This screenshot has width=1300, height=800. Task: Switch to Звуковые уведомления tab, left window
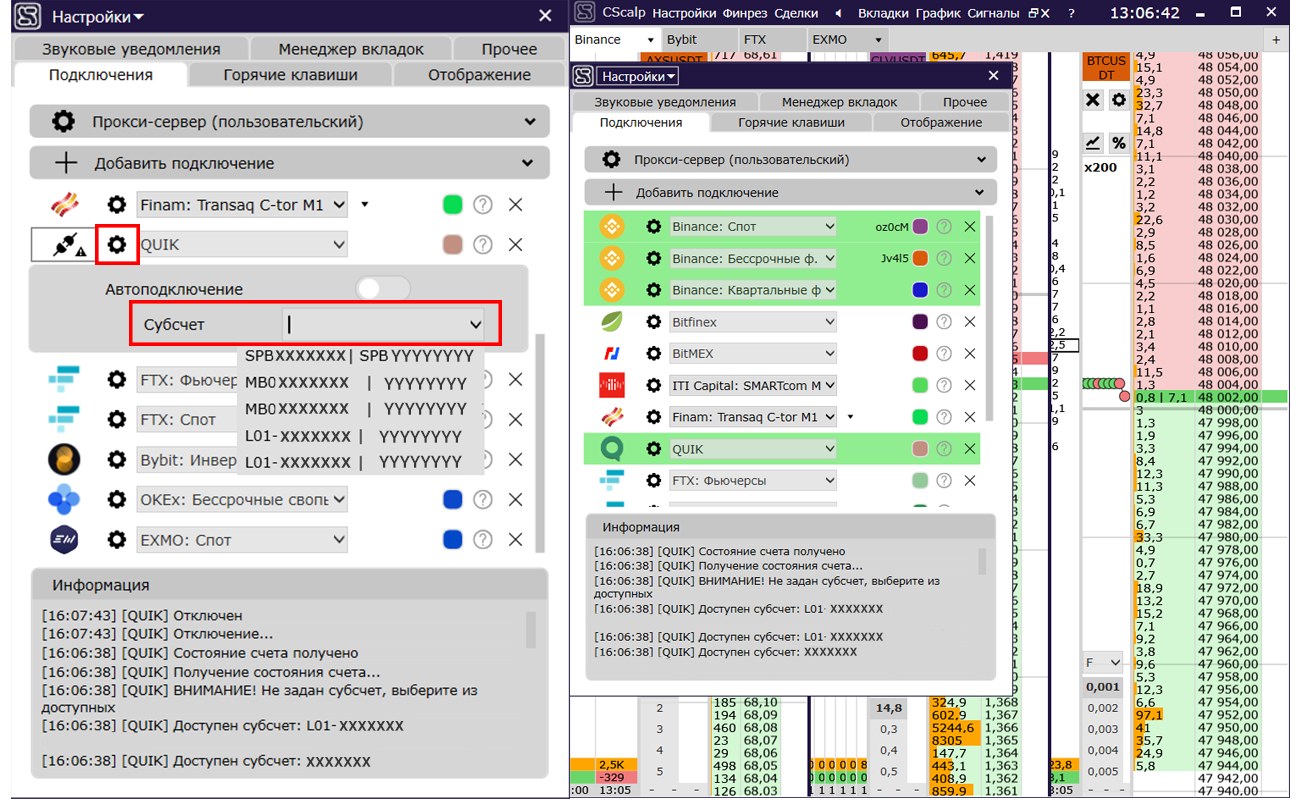[131, 49]
